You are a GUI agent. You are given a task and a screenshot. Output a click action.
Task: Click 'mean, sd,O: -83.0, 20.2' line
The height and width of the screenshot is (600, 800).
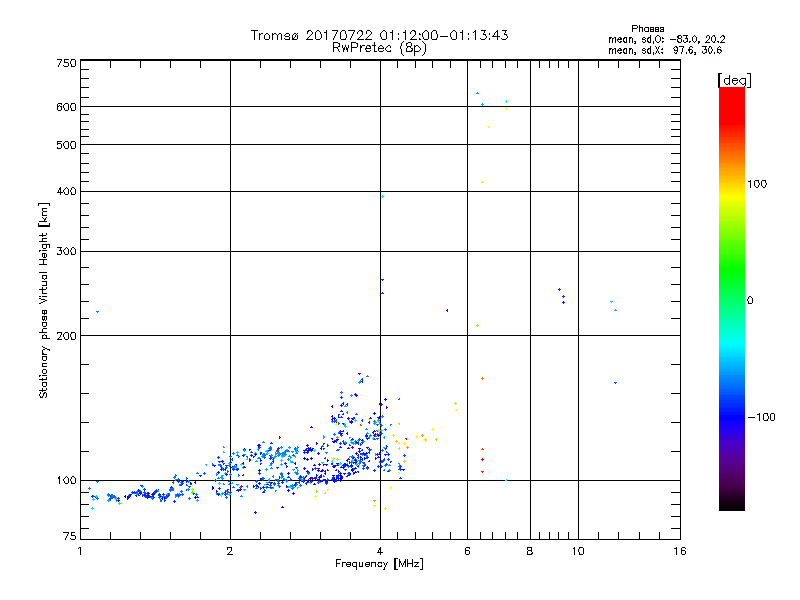[666, 39]
